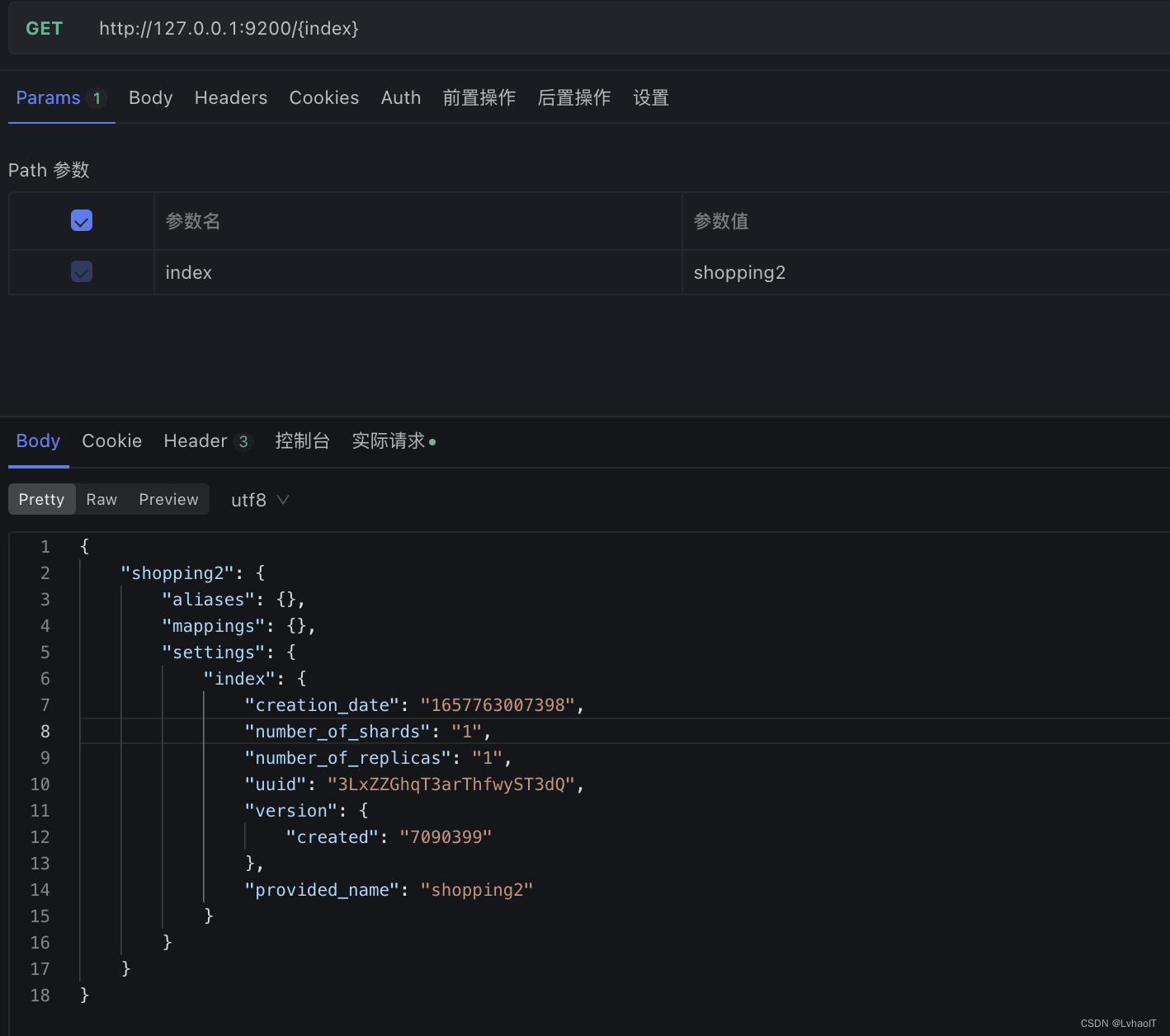Open the response Header tab
1170x1036 pixels.
208,441
